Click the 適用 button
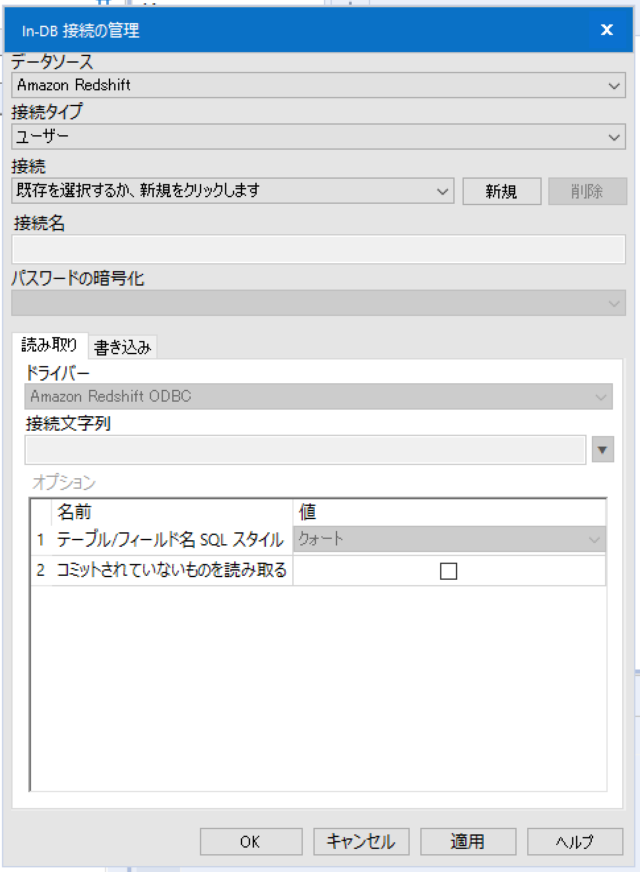The width and height of the screenshot is (640, 872). point(468,841)
